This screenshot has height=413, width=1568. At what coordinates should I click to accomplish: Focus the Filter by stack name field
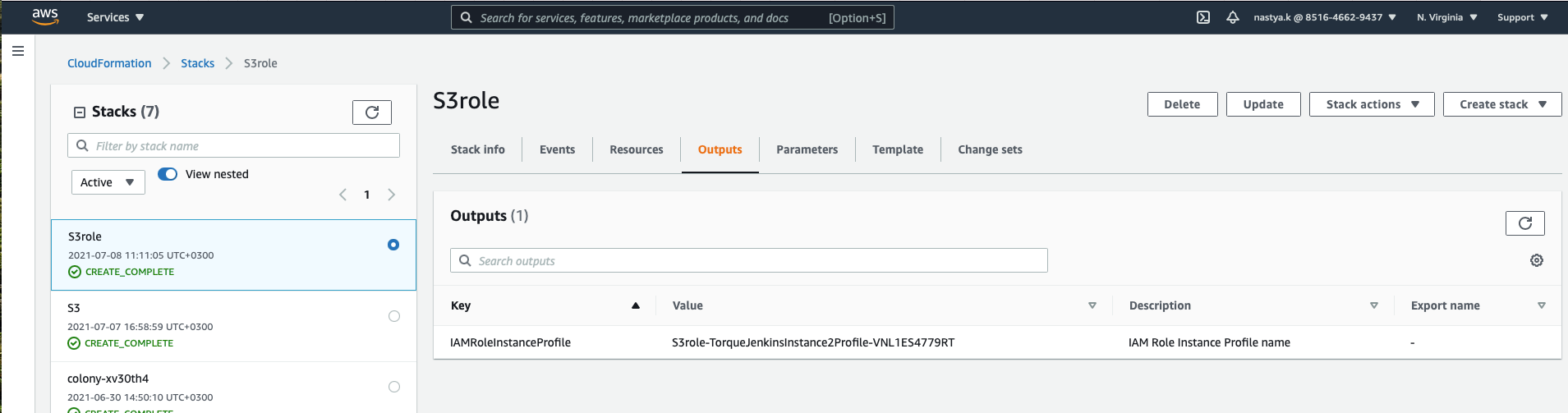[233, 145]
